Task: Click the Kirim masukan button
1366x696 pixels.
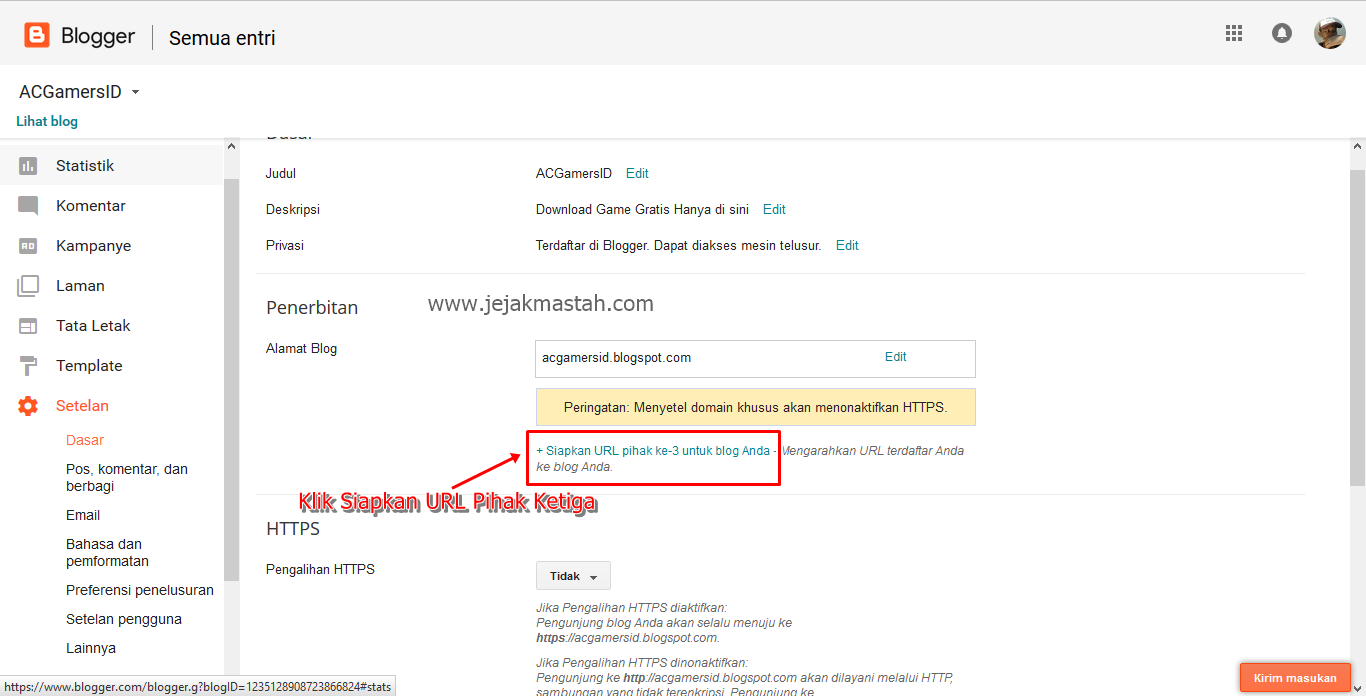Action: click(1295, 678)
